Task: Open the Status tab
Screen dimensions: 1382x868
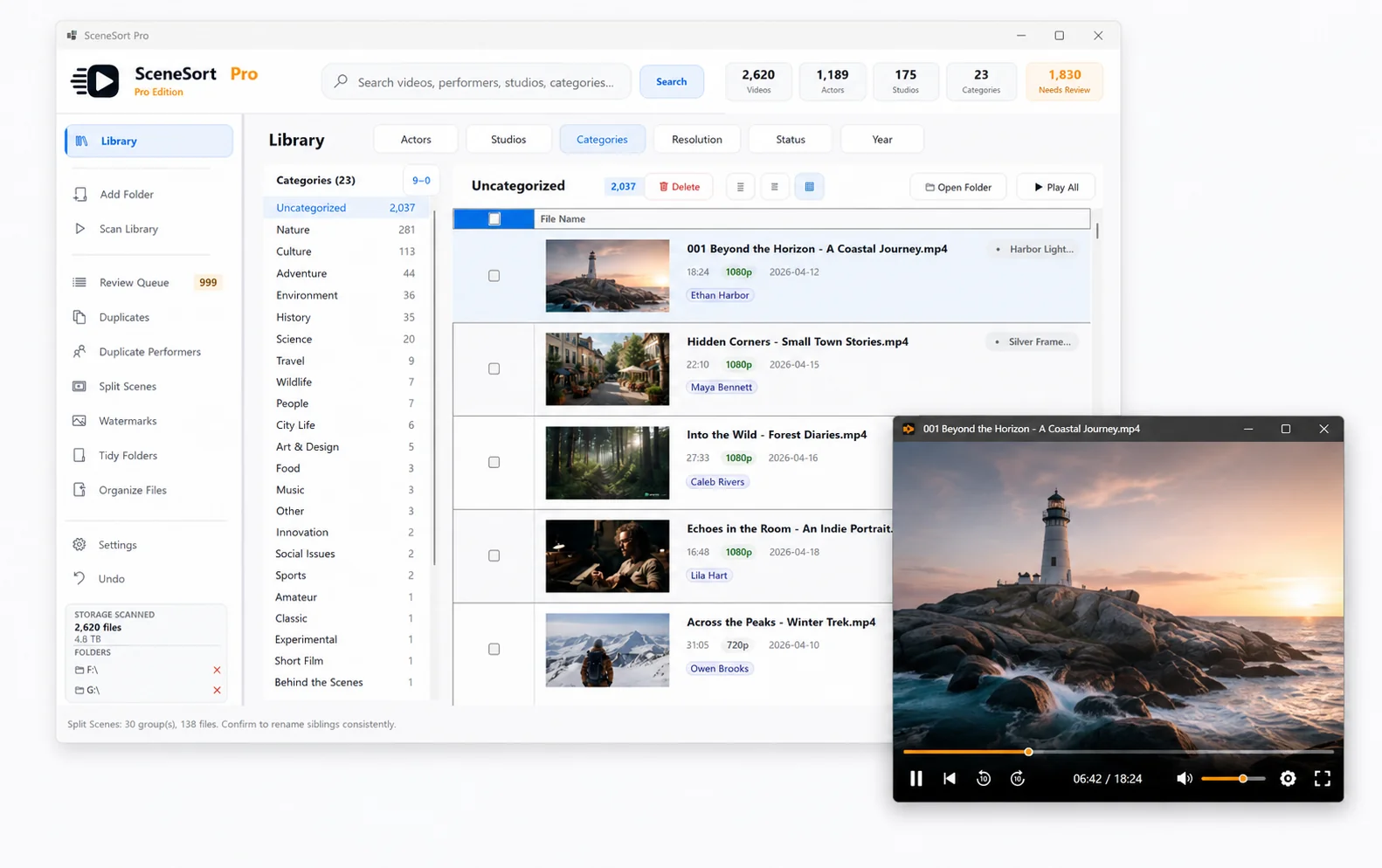Action: [x=791, y=140]
